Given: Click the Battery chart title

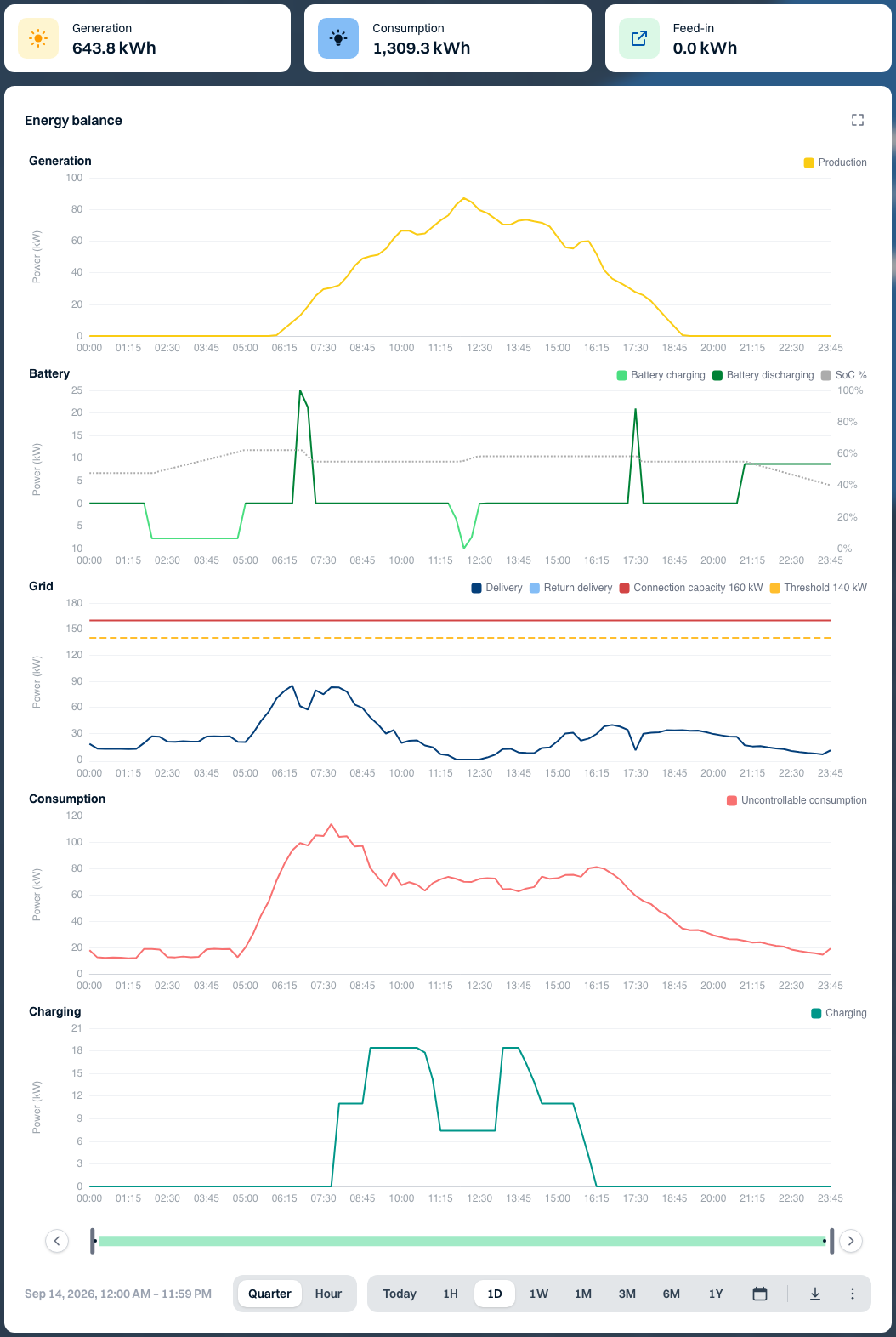Looking at the screenshot, I should click(x=49, y=373).
